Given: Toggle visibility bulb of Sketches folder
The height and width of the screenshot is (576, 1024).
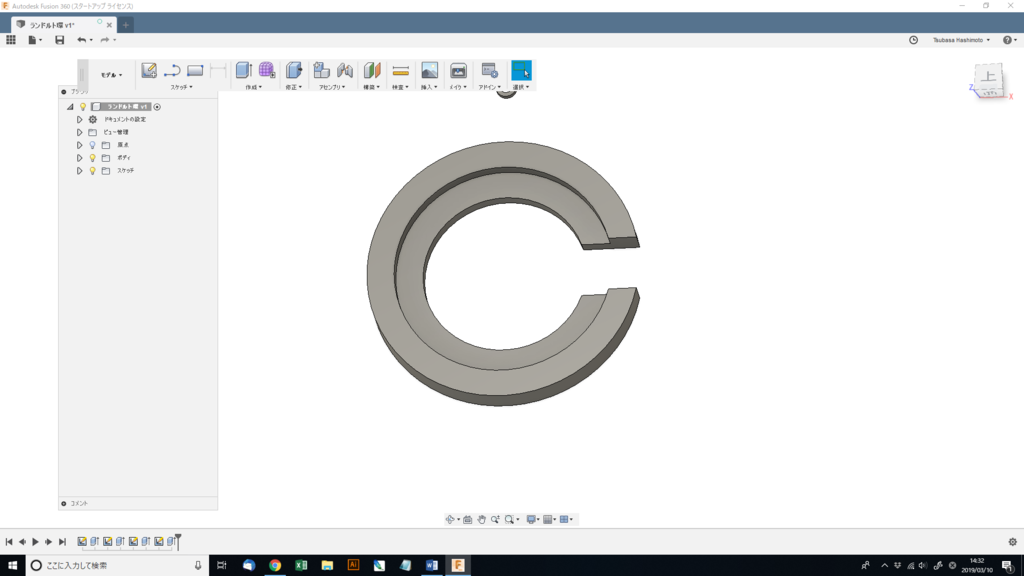Looking at the screenshot, I should (93, 171).
